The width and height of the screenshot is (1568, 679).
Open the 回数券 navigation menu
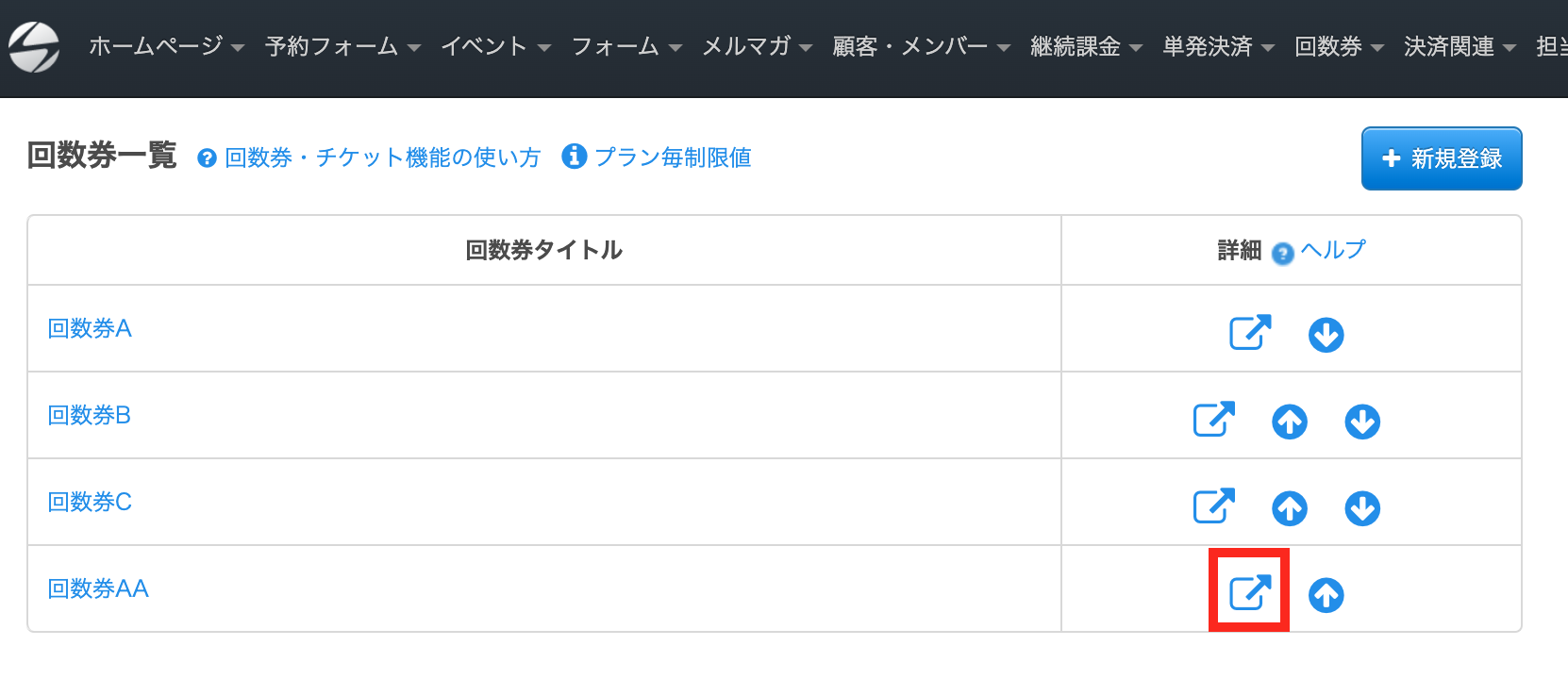click(x=1340, y=46)
